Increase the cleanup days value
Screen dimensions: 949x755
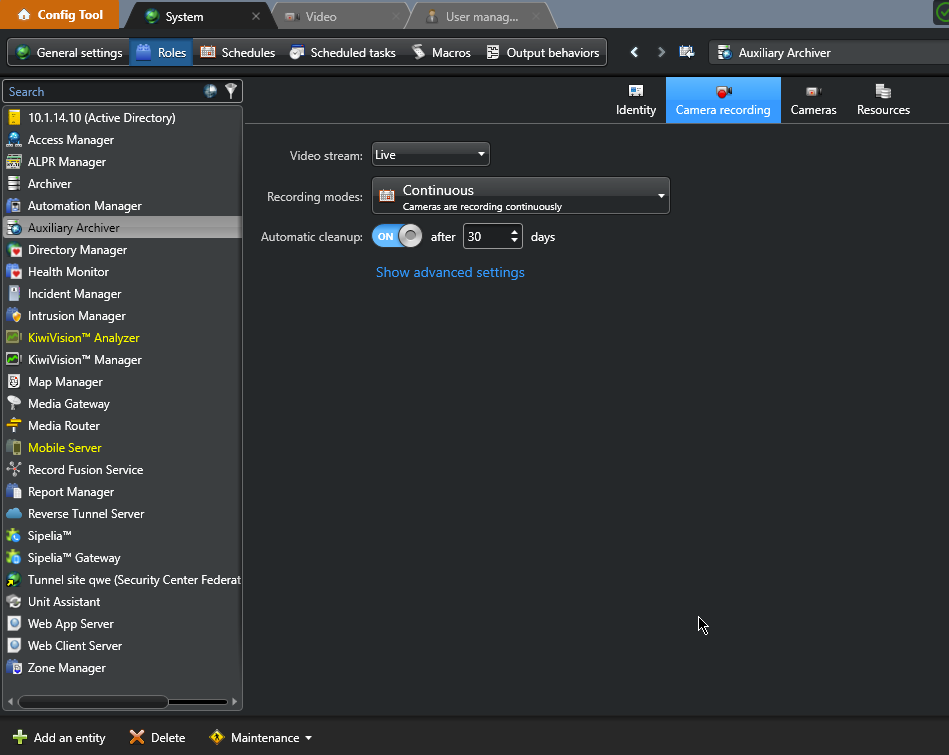515,232
